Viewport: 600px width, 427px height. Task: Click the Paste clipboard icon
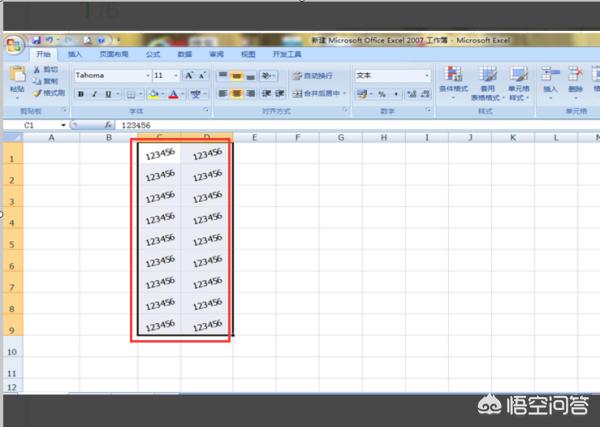tap(17, 74)
